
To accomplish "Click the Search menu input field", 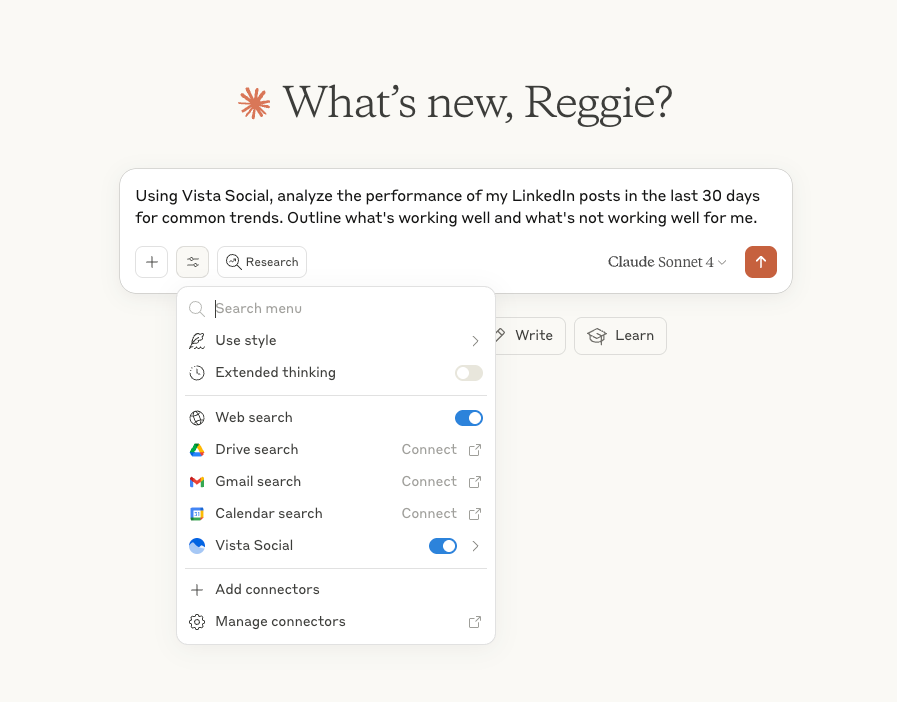I will click(300, 308).
